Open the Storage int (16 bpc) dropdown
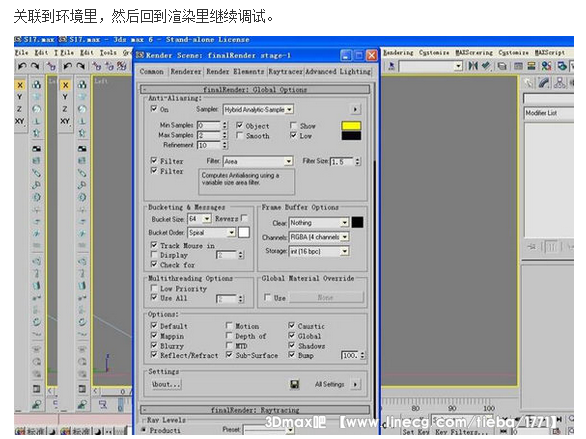The width and height of the screenshot is (586, 439). 319,251
